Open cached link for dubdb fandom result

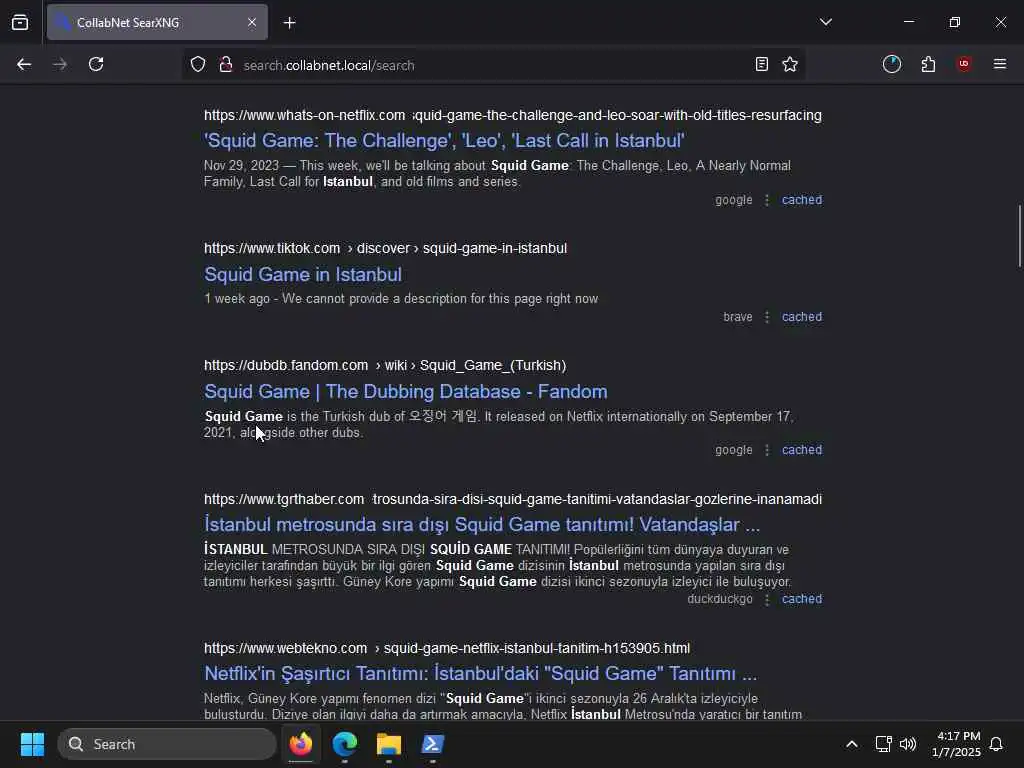(802, 450)
